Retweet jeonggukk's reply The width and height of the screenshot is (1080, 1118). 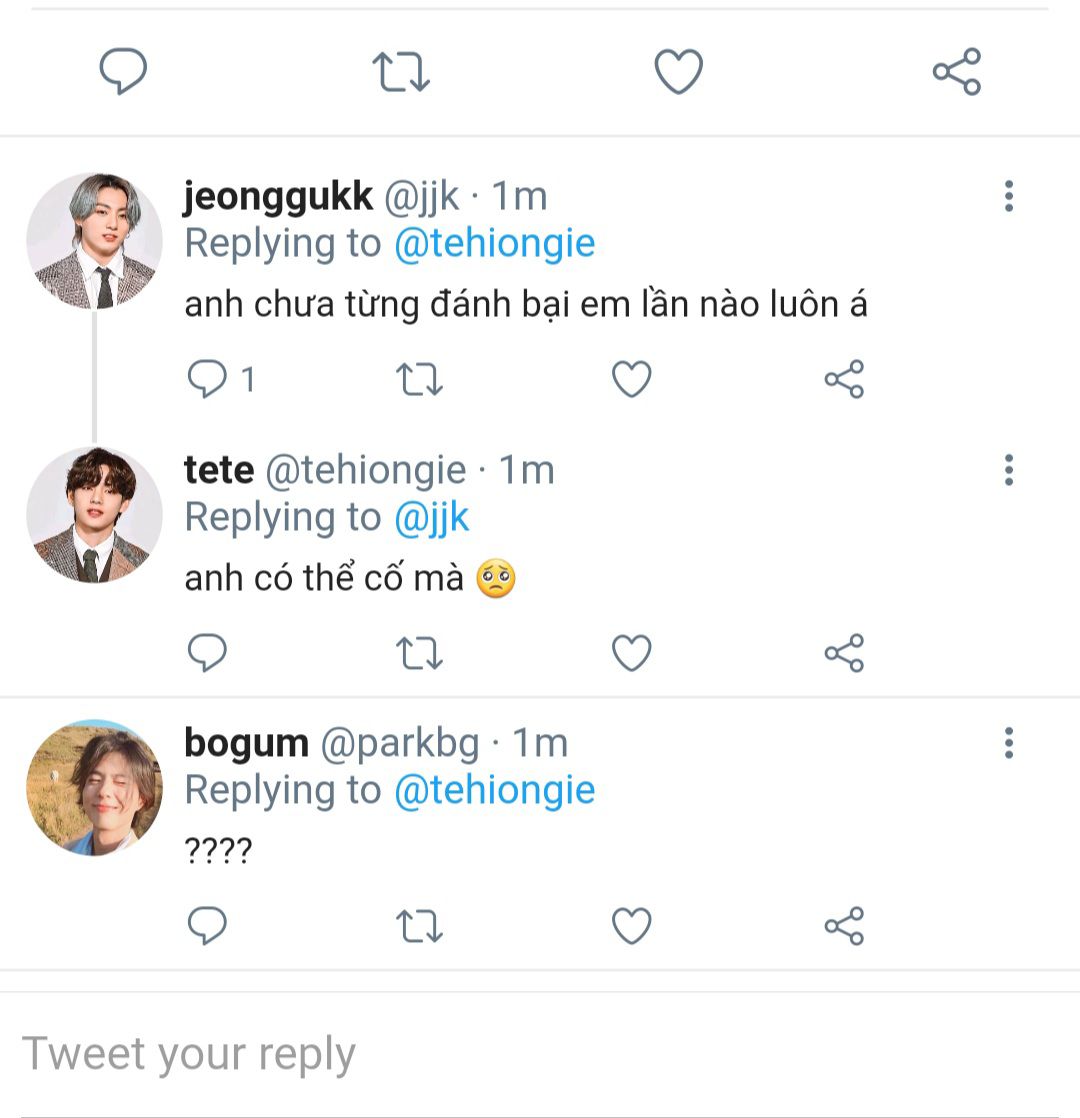pos(420,380)
